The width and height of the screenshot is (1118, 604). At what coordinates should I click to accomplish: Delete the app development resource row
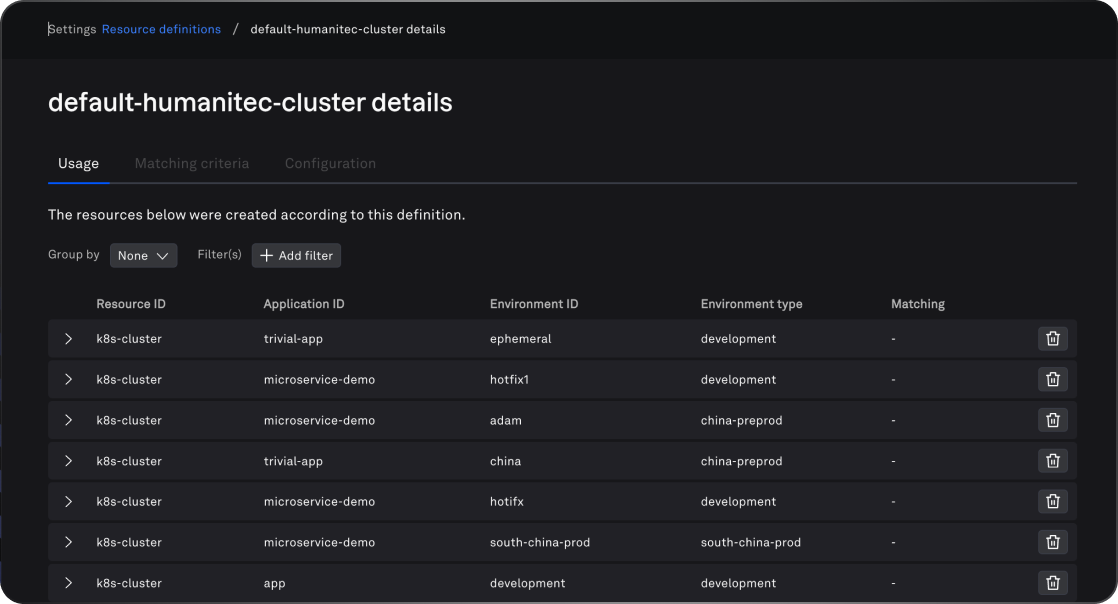pos(1052,583)
